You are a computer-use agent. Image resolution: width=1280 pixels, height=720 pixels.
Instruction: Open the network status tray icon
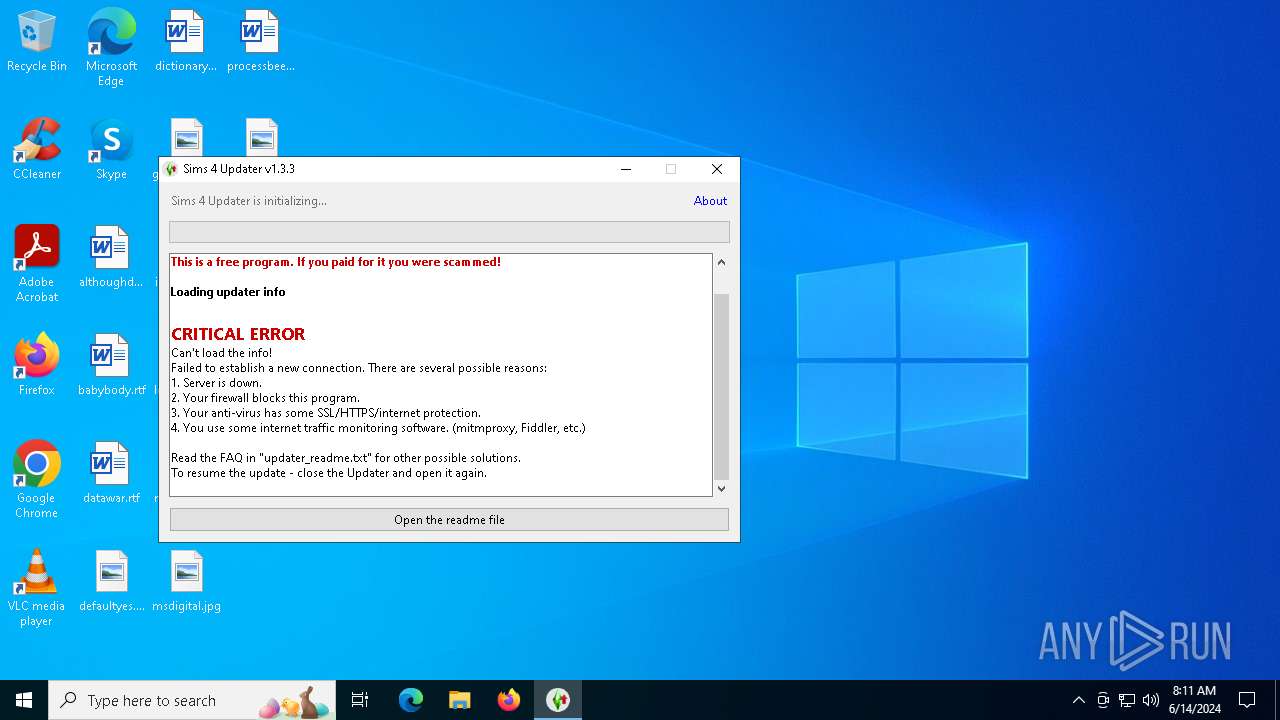1127,700
